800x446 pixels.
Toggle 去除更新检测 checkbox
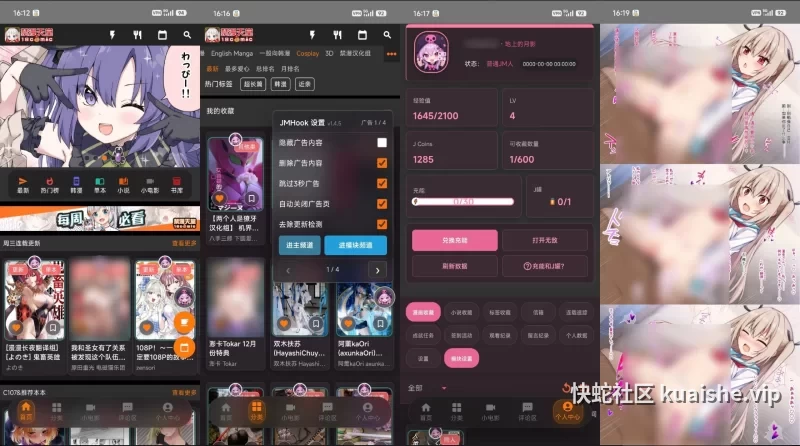click(382, 224)
